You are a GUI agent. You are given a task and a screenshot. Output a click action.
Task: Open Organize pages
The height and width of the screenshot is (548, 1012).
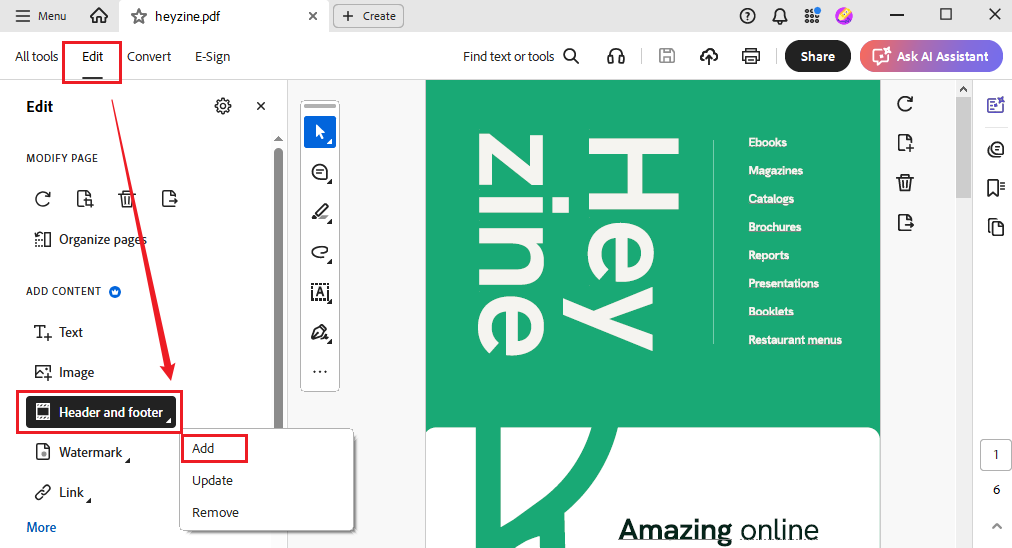point(90,239)
